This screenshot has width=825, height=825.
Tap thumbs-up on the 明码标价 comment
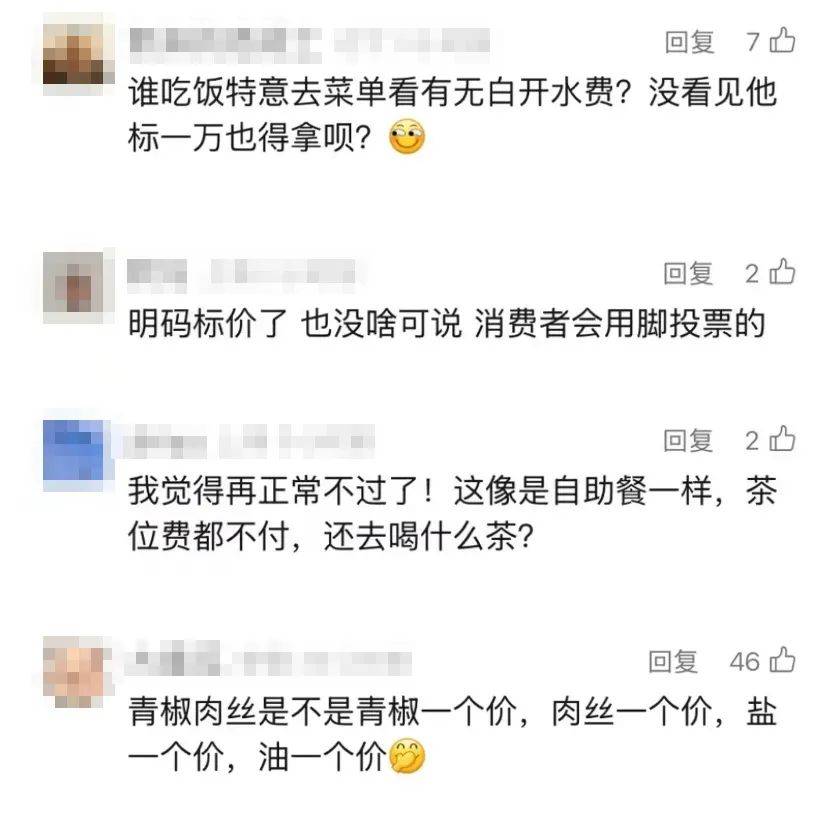point(782,272)
